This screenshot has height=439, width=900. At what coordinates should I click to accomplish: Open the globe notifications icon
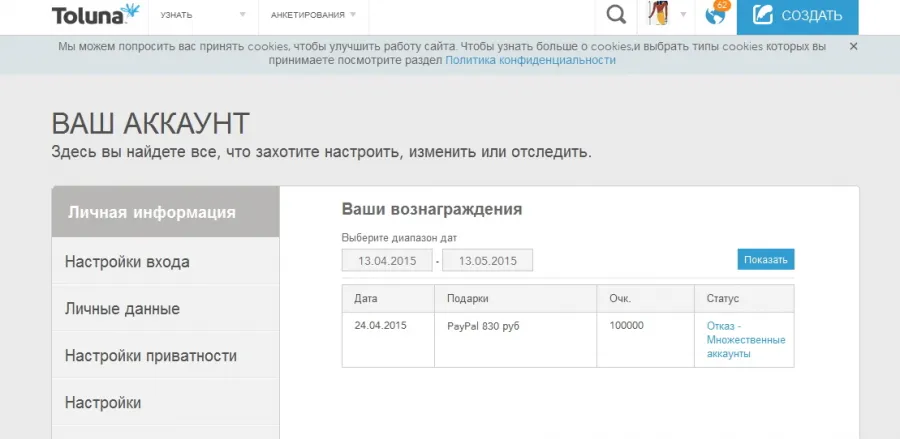pos(715,15)
